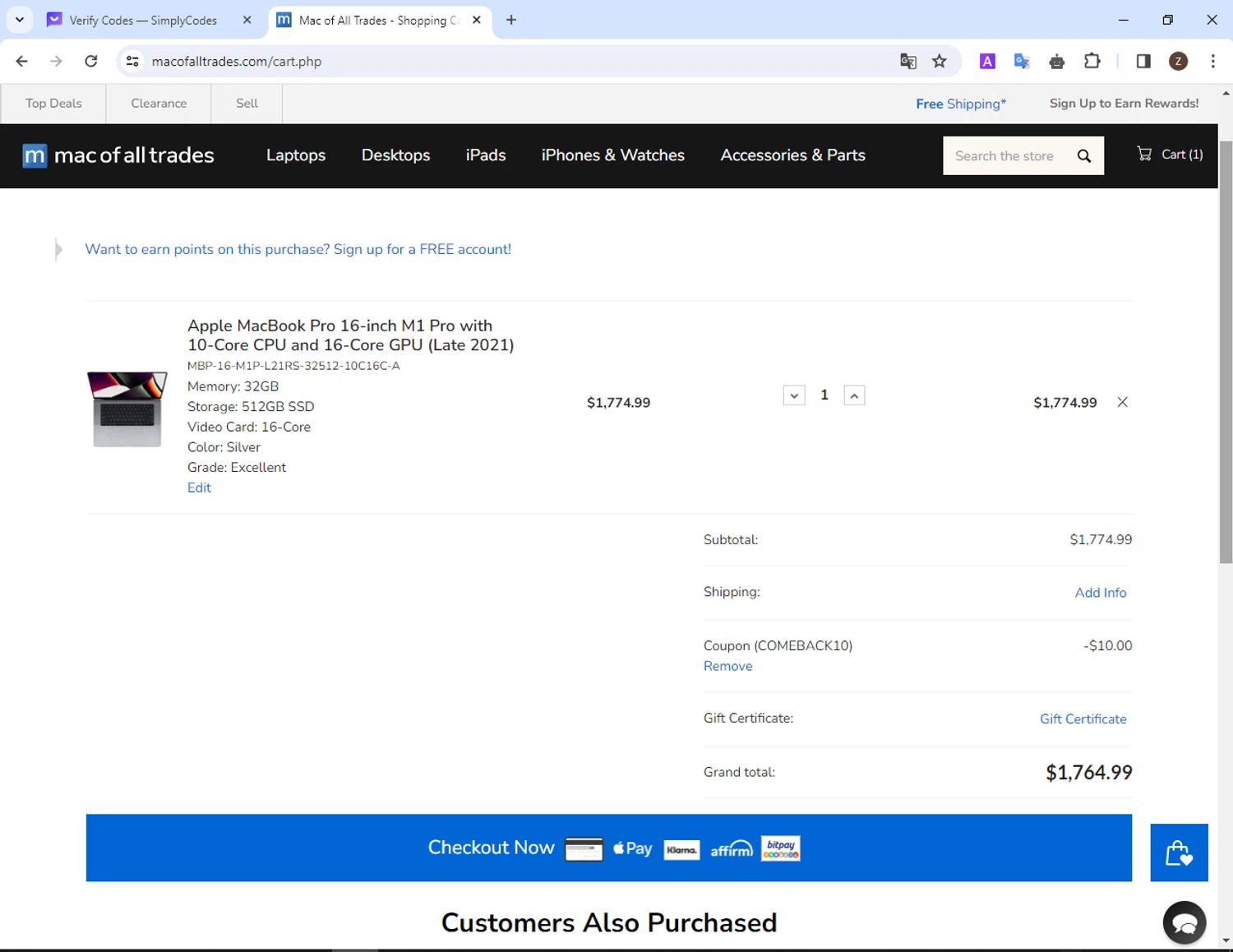
Task: Go back to the previous page
Action: pyautogui.click(x=22, y=61)
